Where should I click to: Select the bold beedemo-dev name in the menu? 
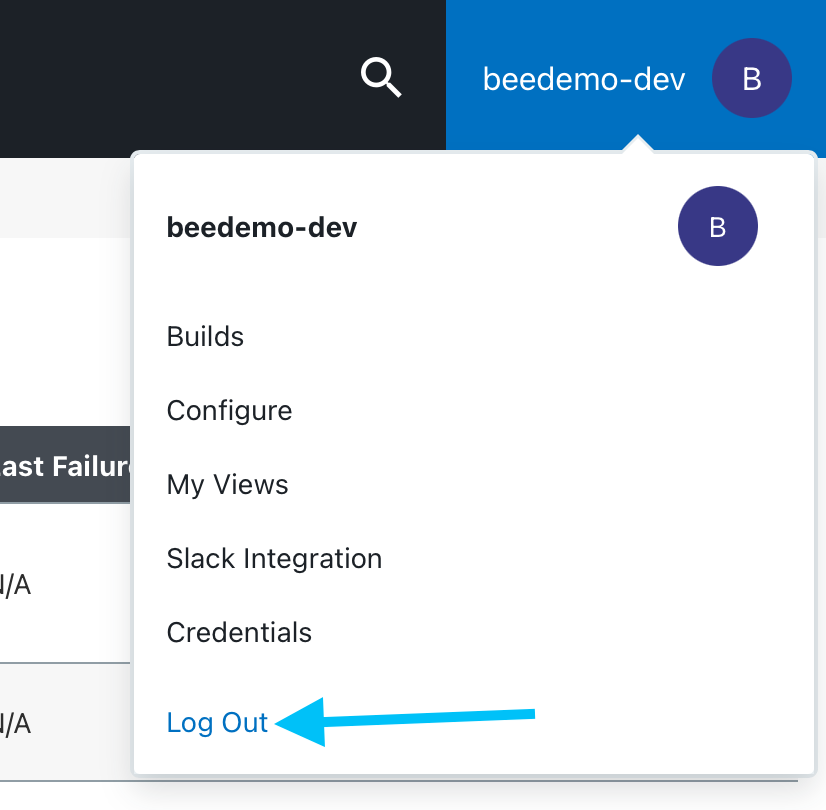[x=262, y=227]
